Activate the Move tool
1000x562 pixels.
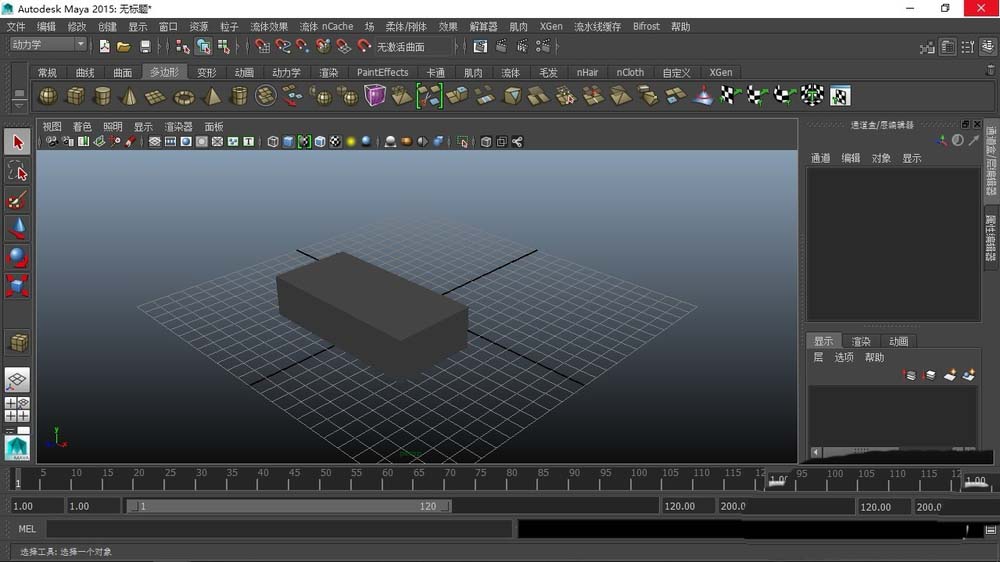click(x=17, y=228)
